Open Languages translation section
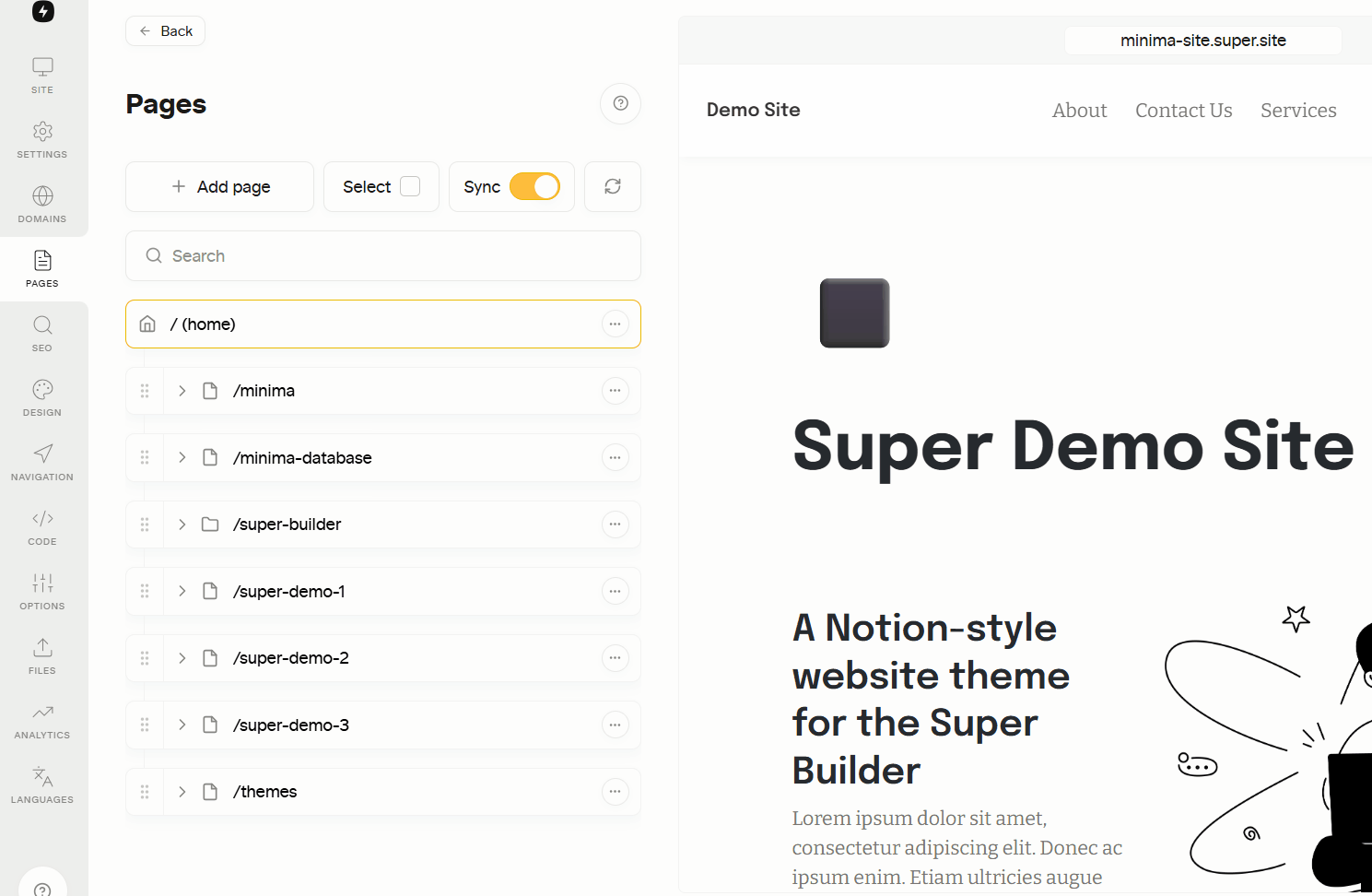 [x=42, y=785]
